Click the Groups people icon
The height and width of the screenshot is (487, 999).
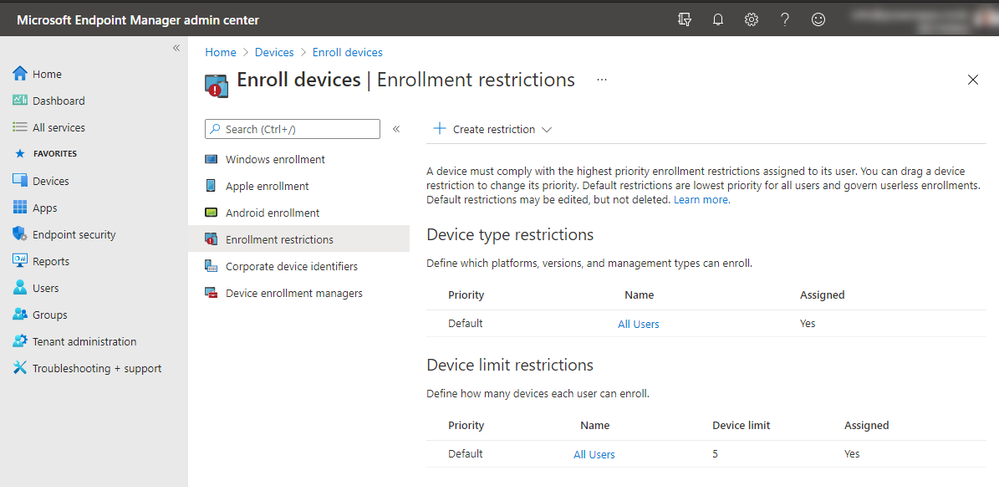[20, 314]
